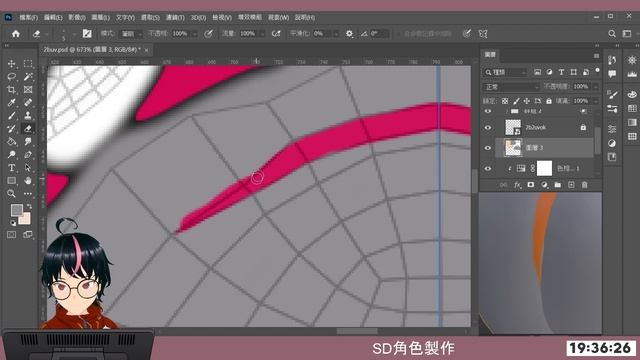Toggle lock image pixels brush icon
The height and width of the screenshot is (360, 640).
point(516,101)
